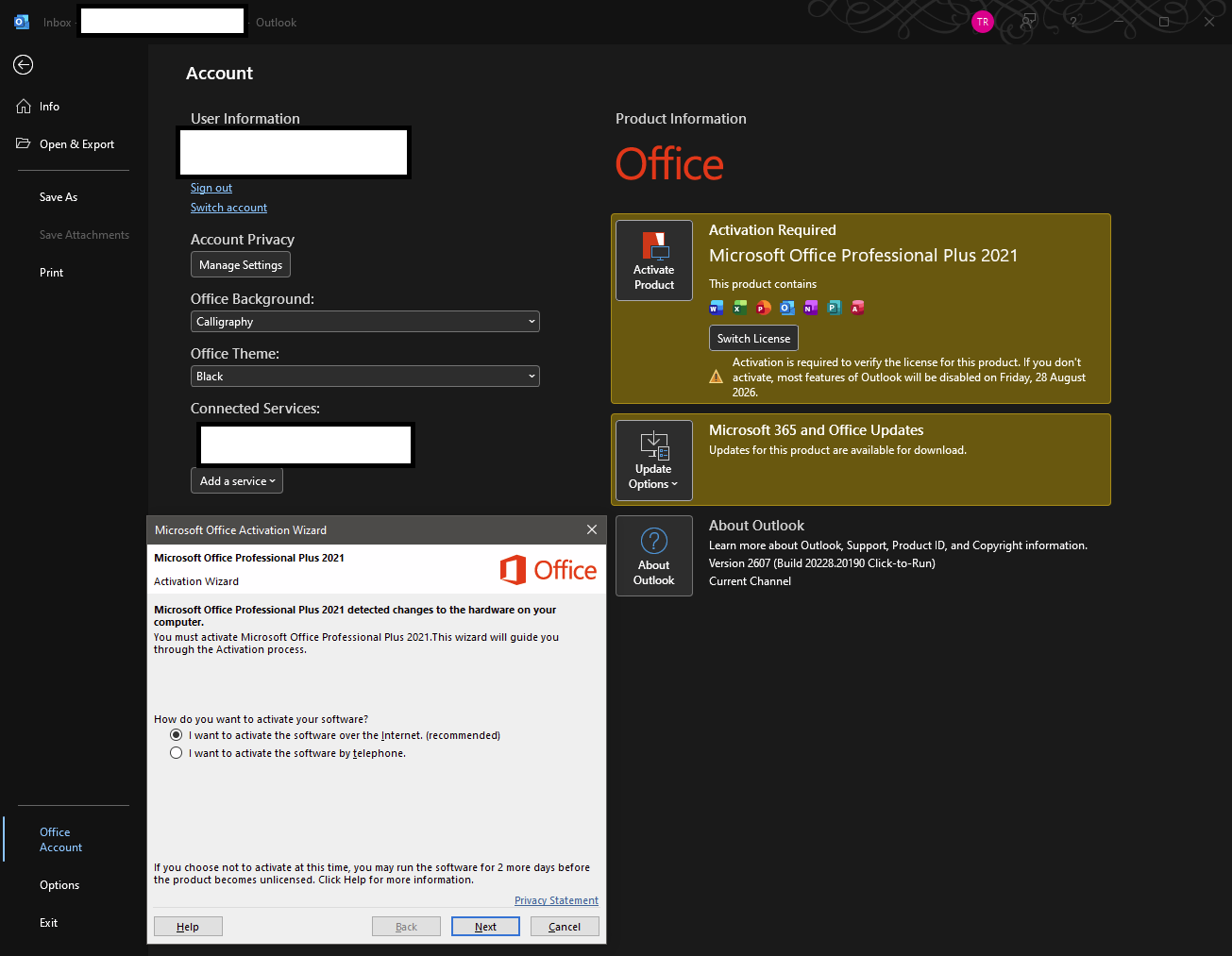Go back using the Backstage arrow
This screenshot has height=956, width=1232.
click(24, 64)
